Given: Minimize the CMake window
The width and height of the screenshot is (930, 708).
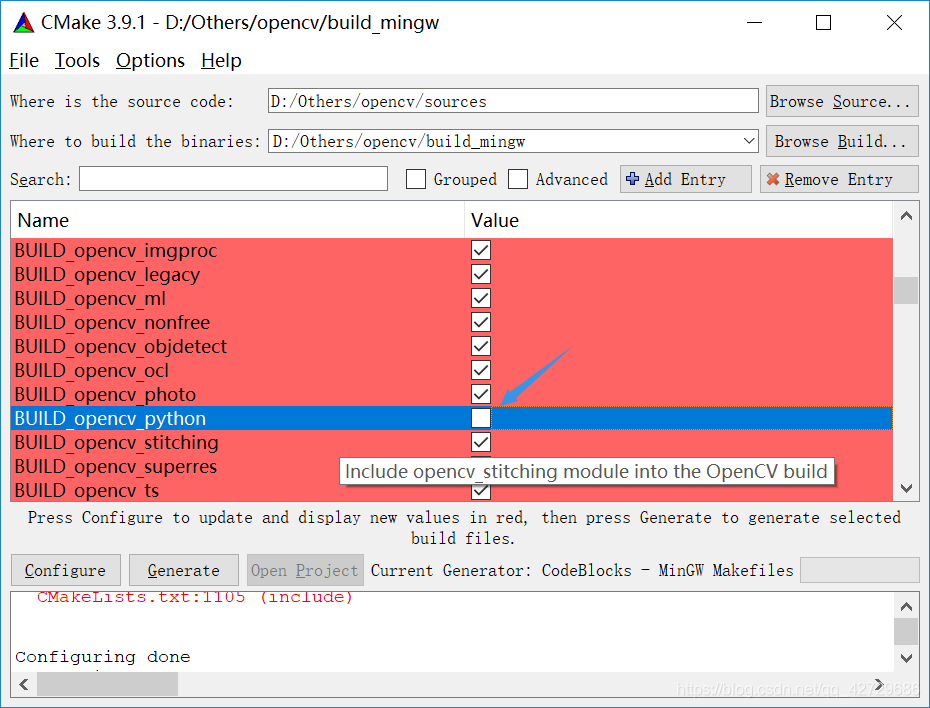Looking at the screenshot, I should click(754, 23).
